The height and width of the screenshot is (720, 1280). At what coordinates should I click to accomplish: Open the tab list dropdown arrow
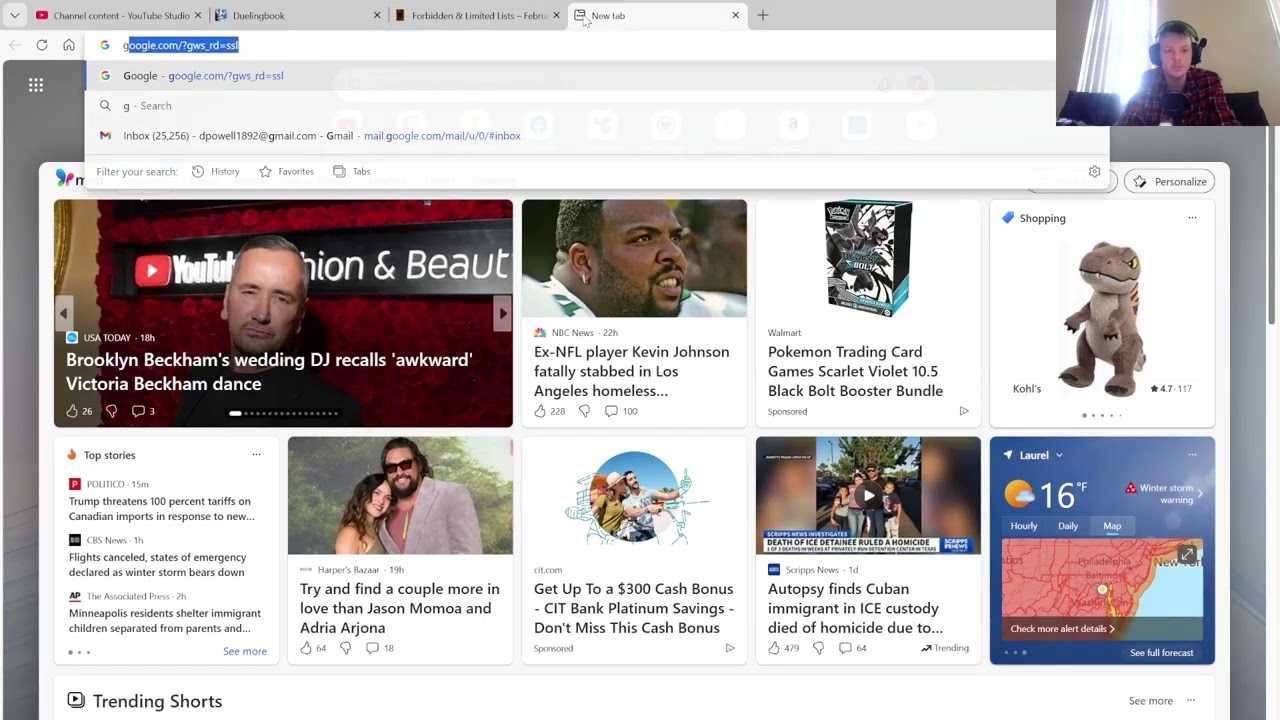[x=14, y=15]
